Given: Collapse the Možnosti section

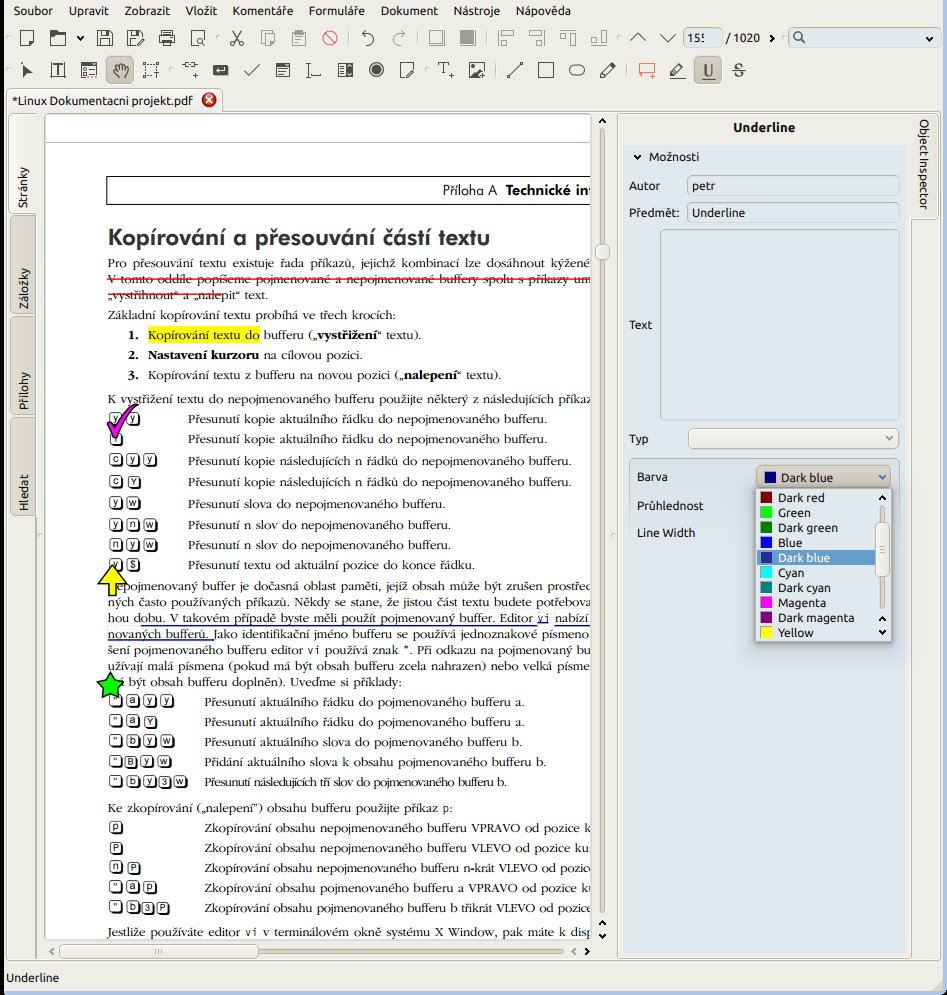Looking at the screenshot, I should tap(638, 157).
